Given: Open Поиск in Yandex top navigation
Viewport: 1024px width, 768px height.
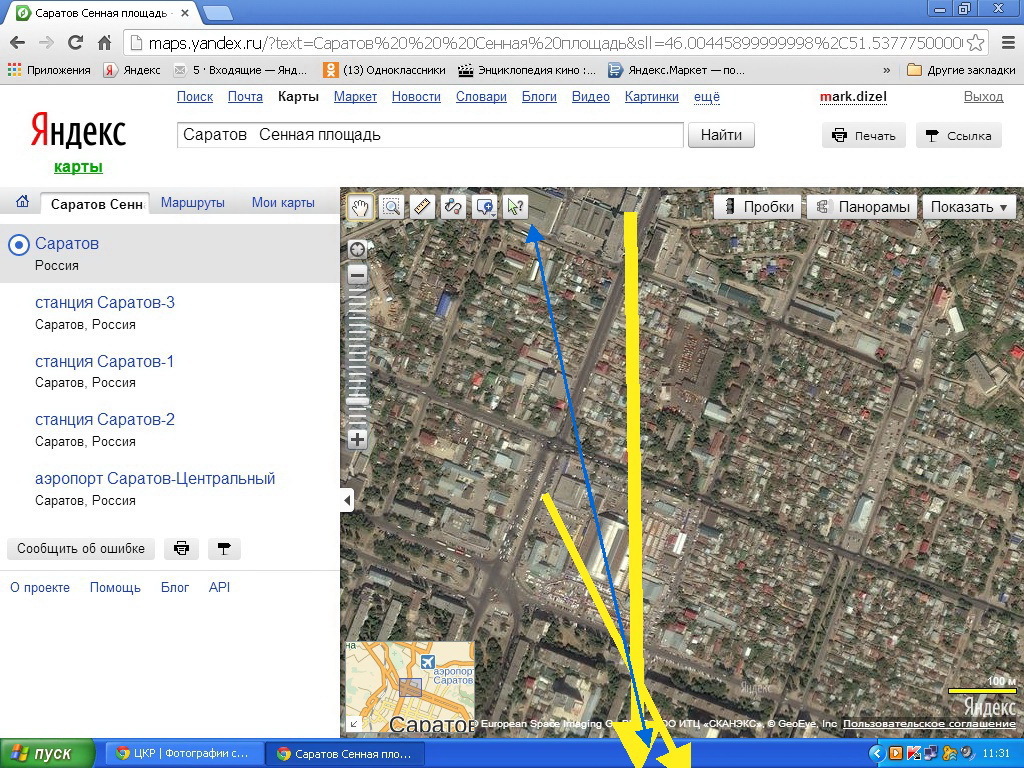Looking at the screenshot, I should [x=195, y=97].
